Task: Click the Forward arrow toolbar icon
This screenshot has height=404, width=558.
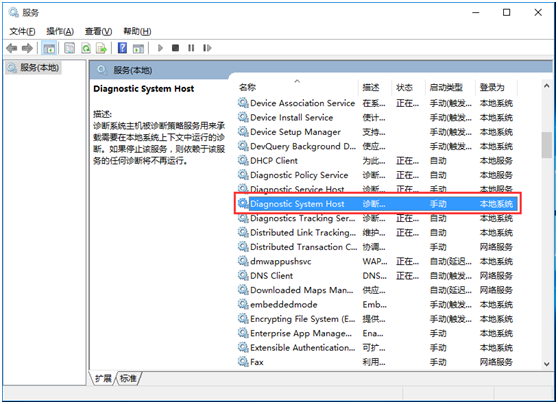Action: (27, 48)
